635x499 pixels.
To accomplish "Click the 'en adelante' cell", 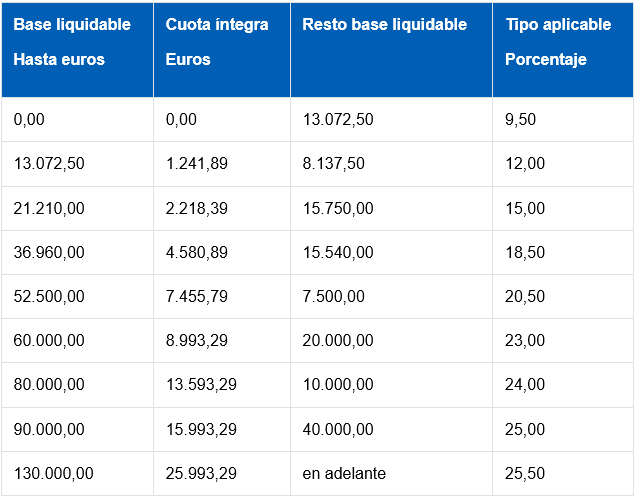I will [x=344, y=472].
